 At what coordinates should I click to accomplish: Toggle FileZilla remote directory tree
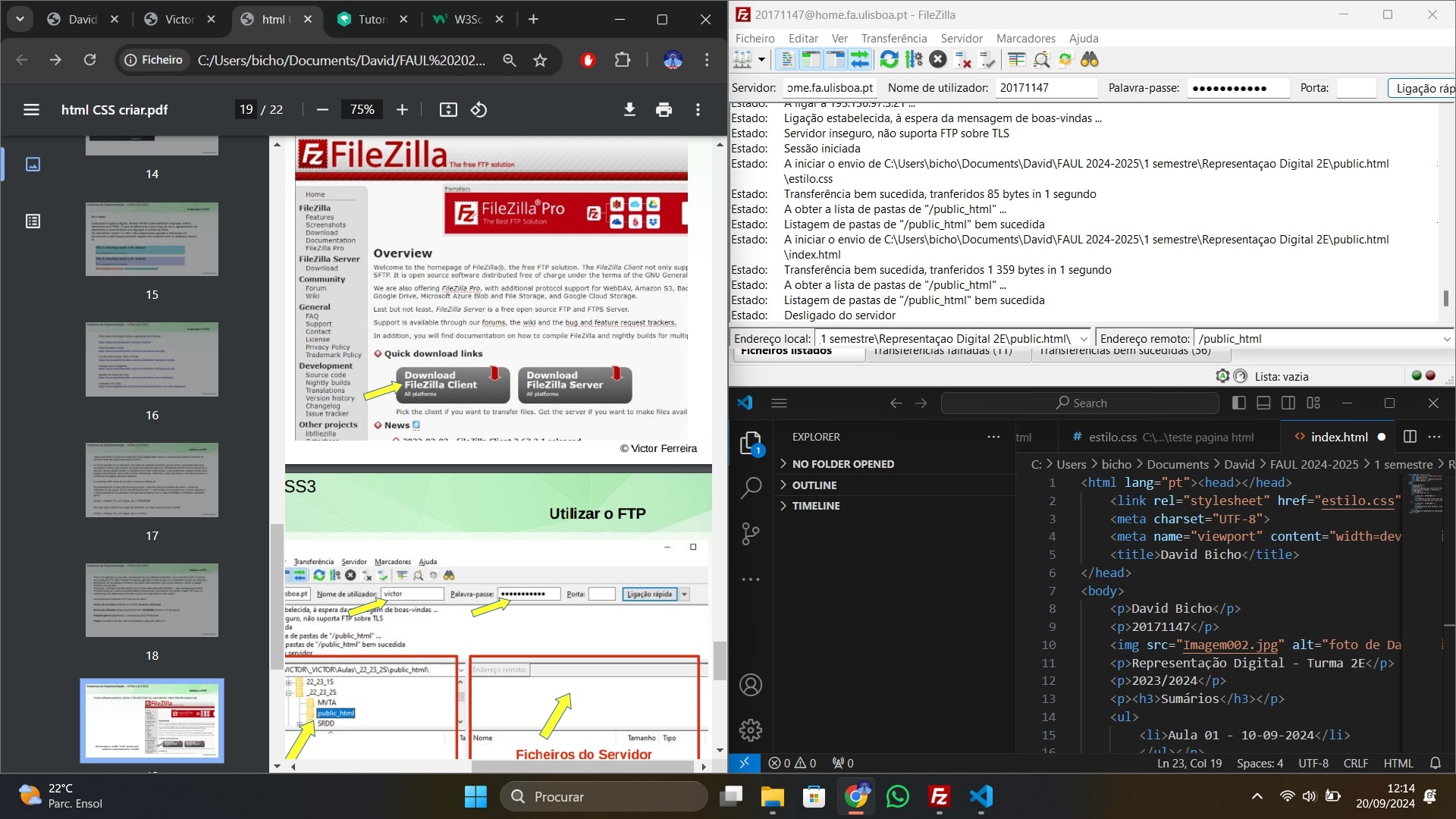(835, 59)
